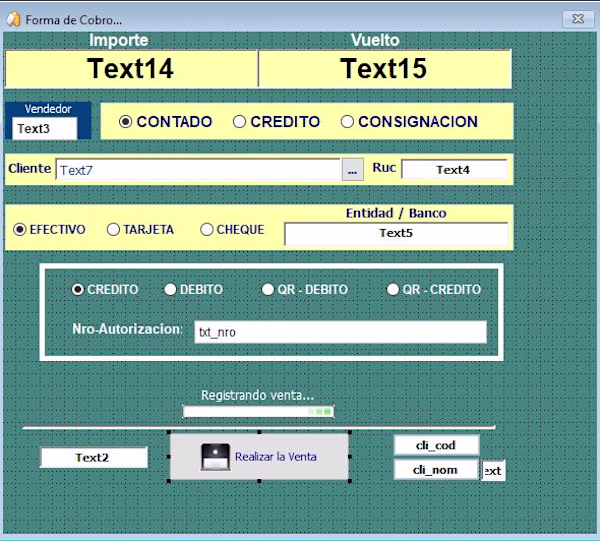
Task: Click the cli_nom field
Action: 436,469
